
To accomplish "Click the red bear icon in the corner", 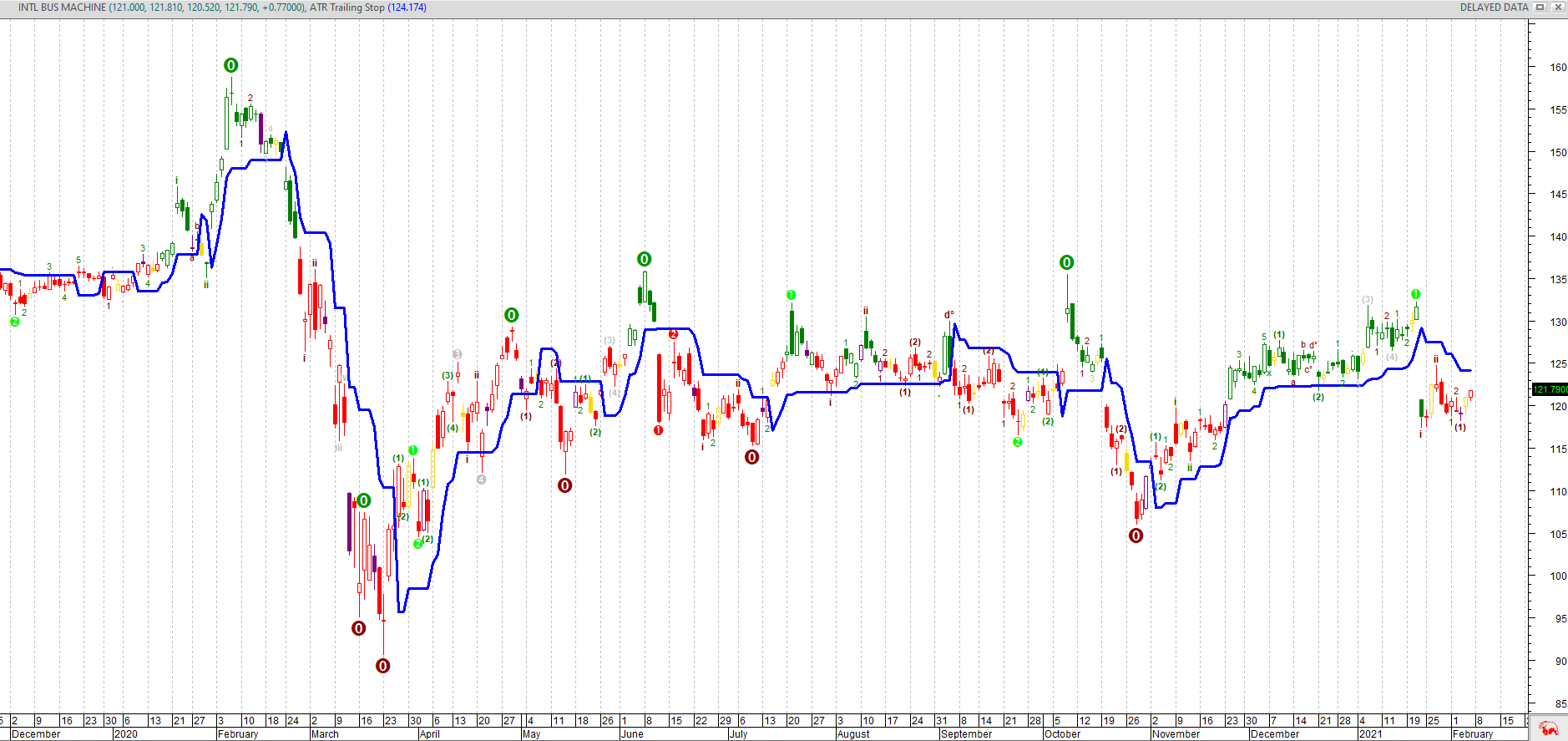I will click(1549, 729).
